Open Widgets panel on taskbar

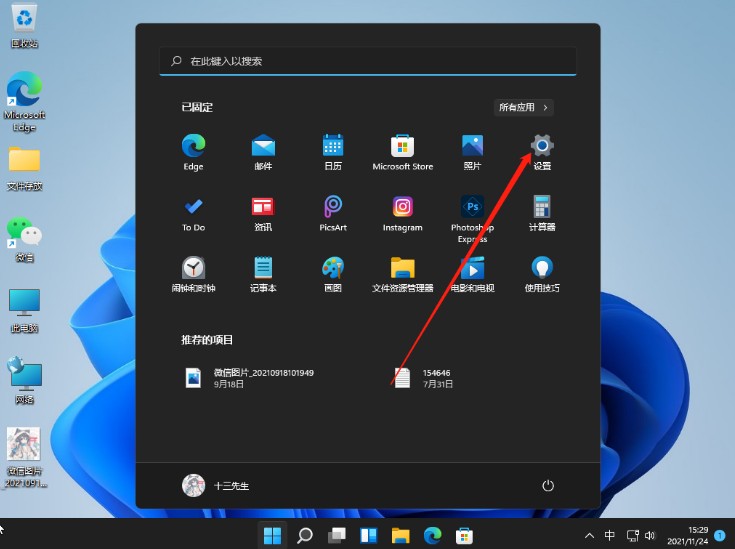tap(368, 535)
